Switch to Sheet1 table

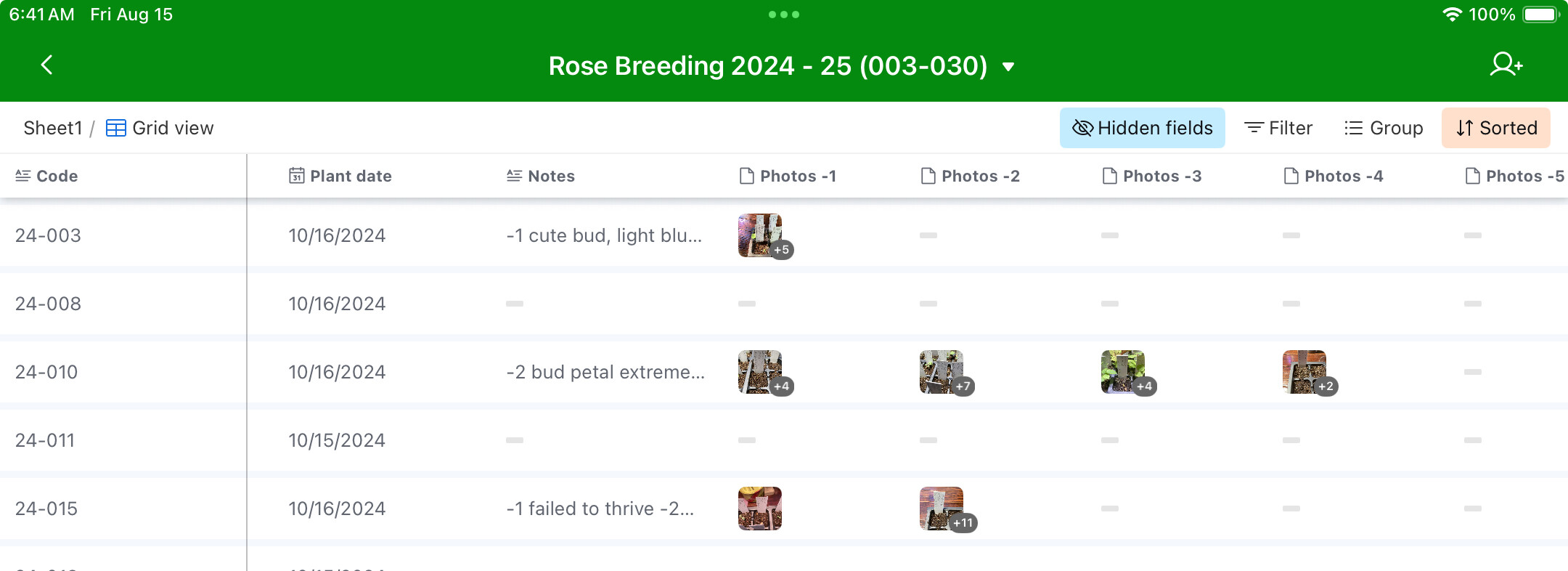tap(53, 128)
